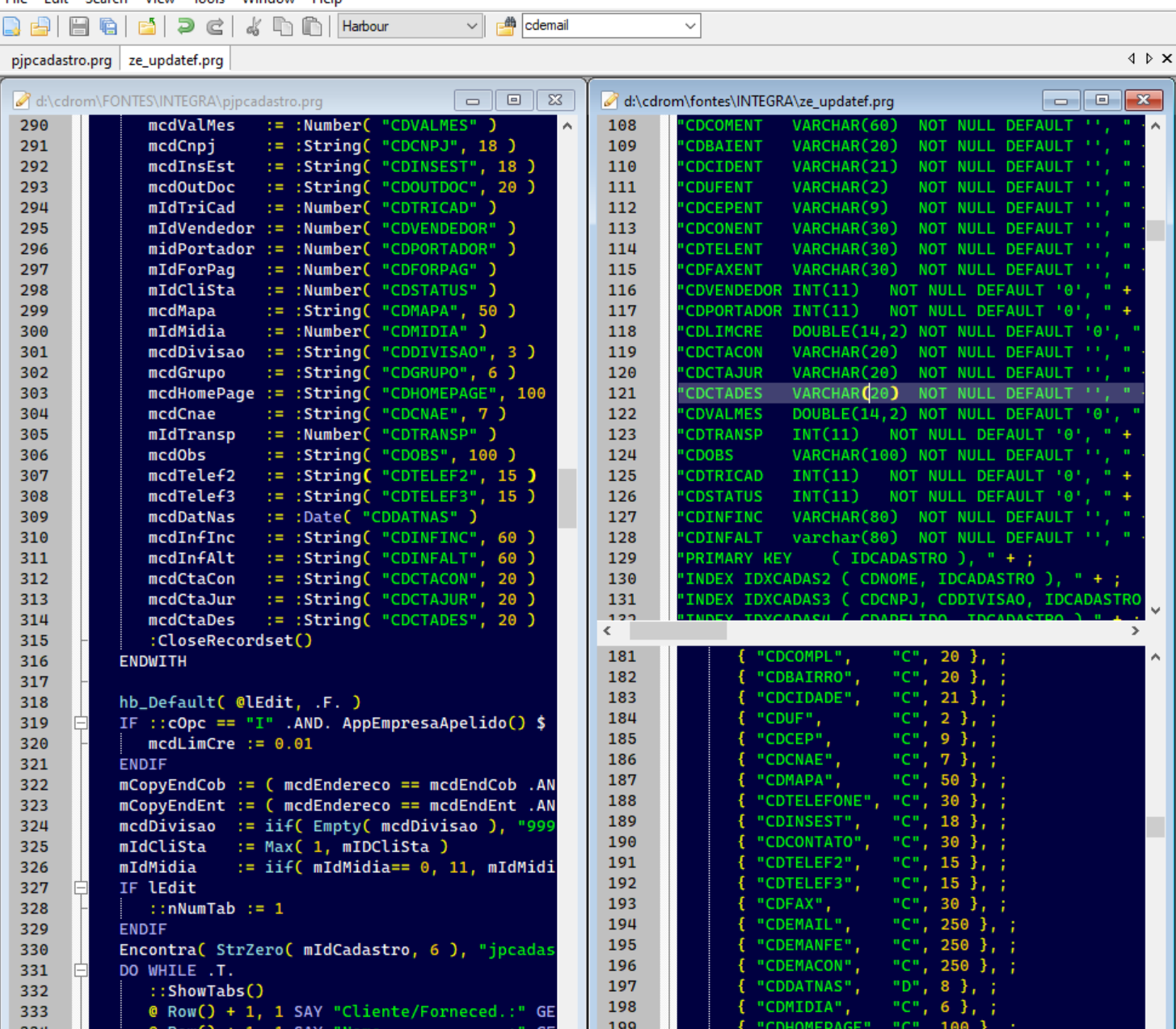Image resolution: width=1176 pixels, height=1029 pixels.
Task: Select the ze_updatef.prg tab
Action: pos(175,61)
